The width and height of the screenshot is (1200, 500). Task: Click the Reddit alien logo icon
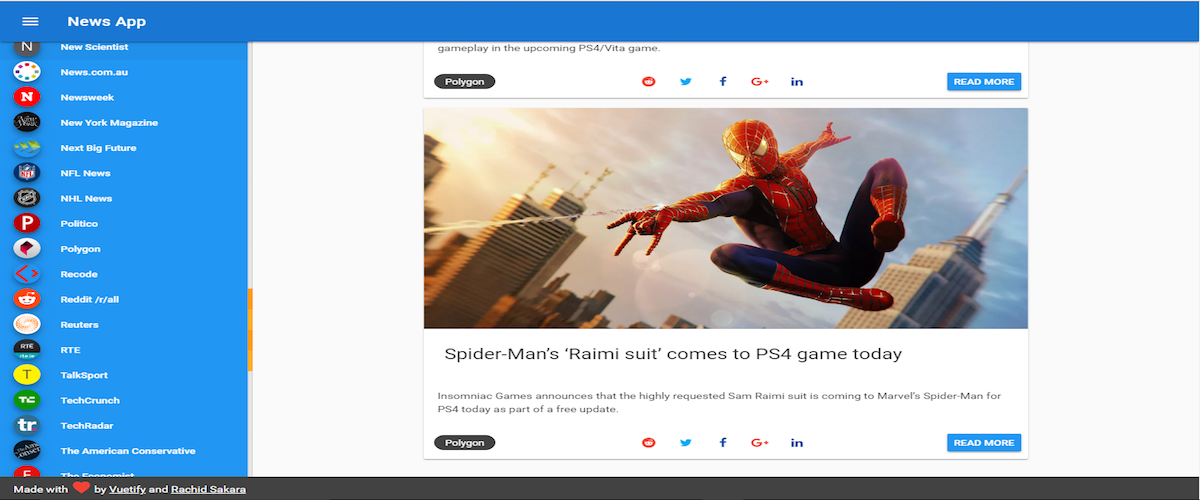[x=27, y=299]
